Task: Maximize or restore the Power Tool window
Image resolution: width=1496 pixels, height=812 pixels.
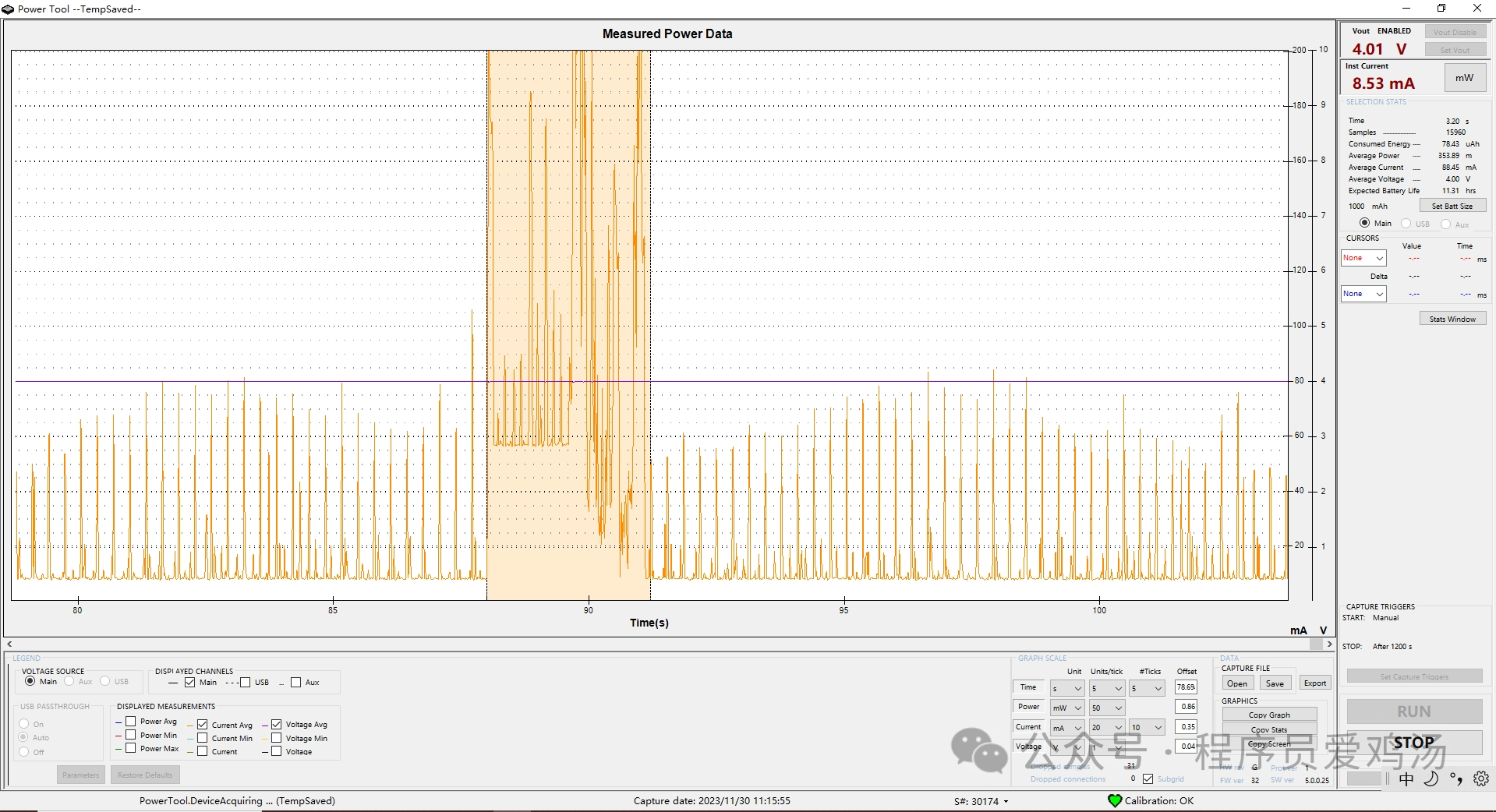Action: pos(1441,9)
